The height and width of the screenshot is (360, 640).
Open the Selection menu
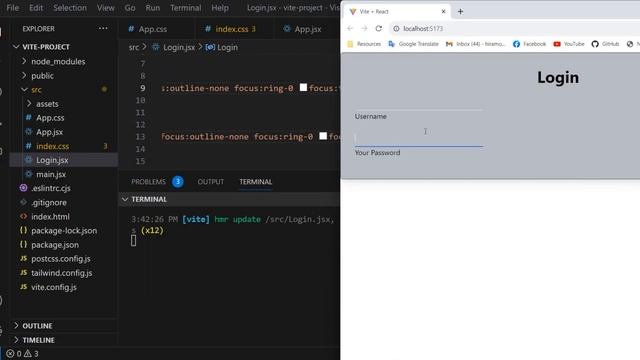tap(70, 8)
